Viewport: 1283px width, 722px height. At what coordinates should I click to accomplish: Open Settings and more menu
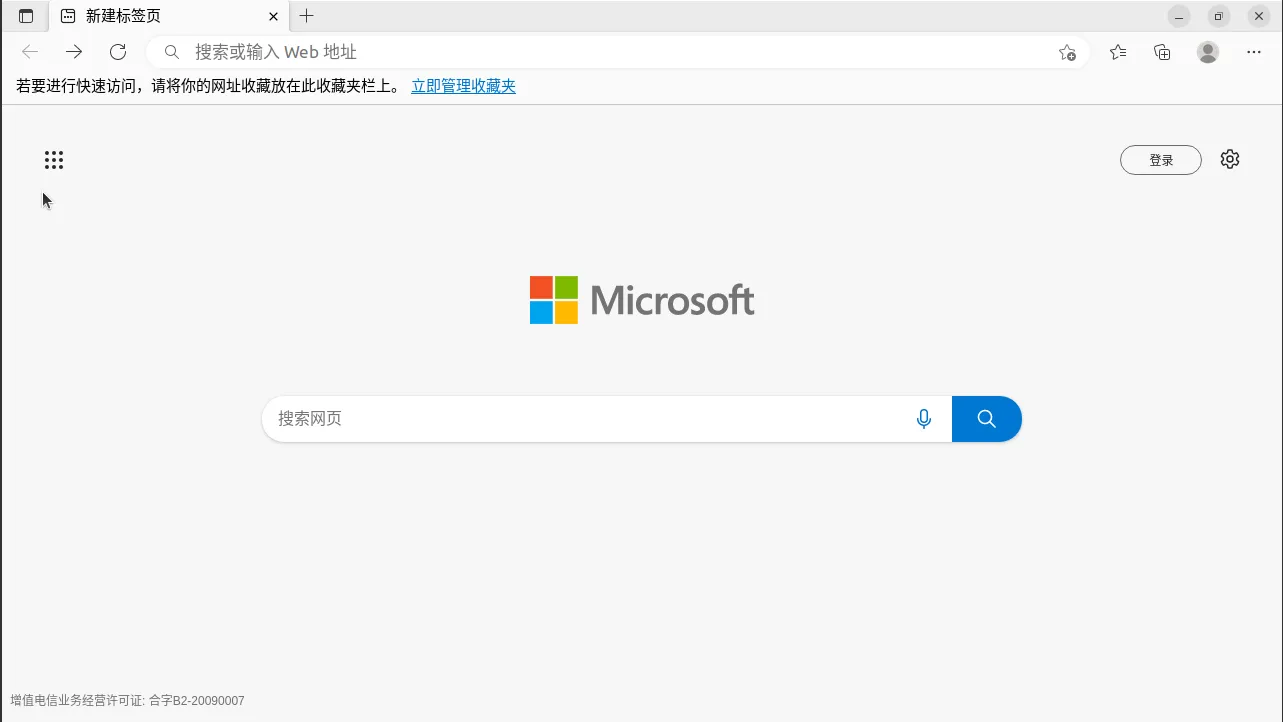coord(1254,52)
